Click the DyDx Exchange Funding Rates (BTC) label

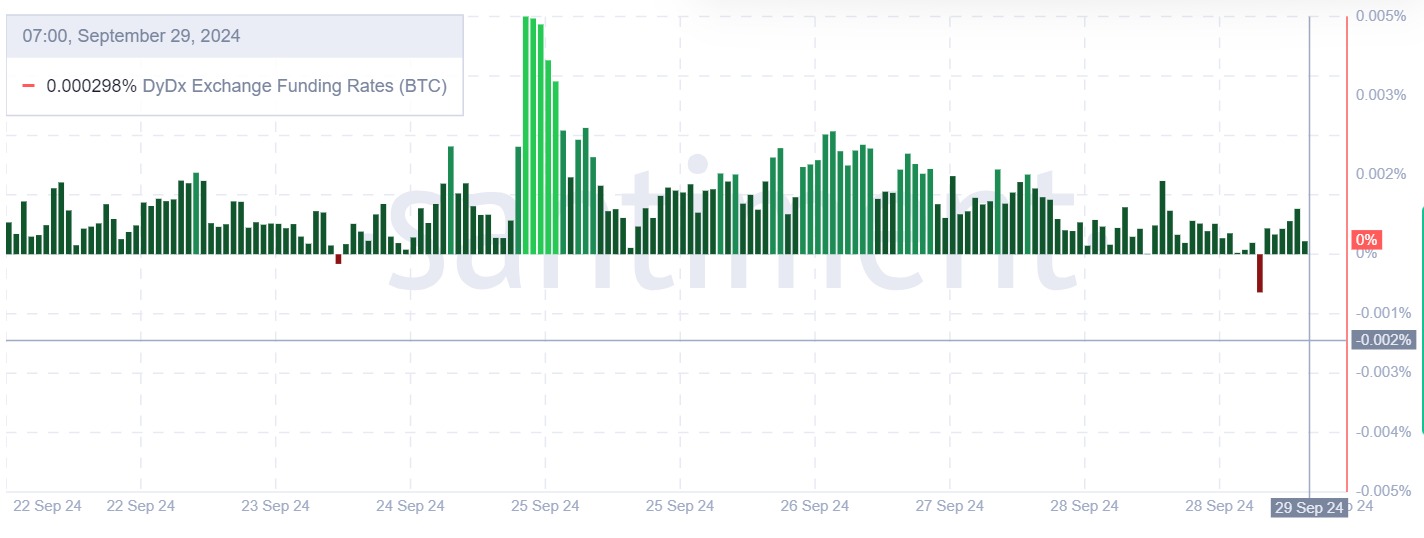point(295,86)
